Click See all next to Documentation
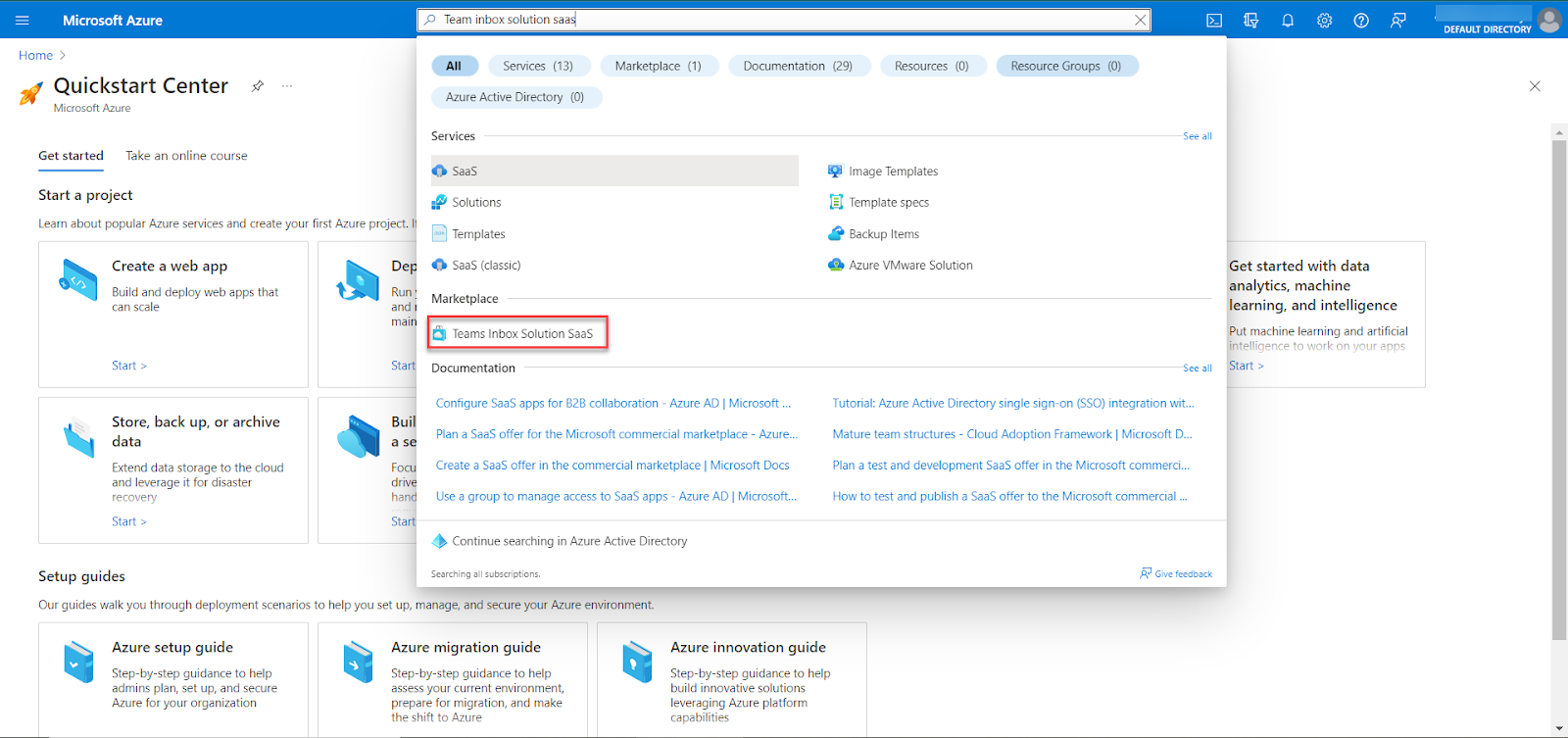Image resolution: width=1568 pixels, height=738 pixels. (1198, 369)
